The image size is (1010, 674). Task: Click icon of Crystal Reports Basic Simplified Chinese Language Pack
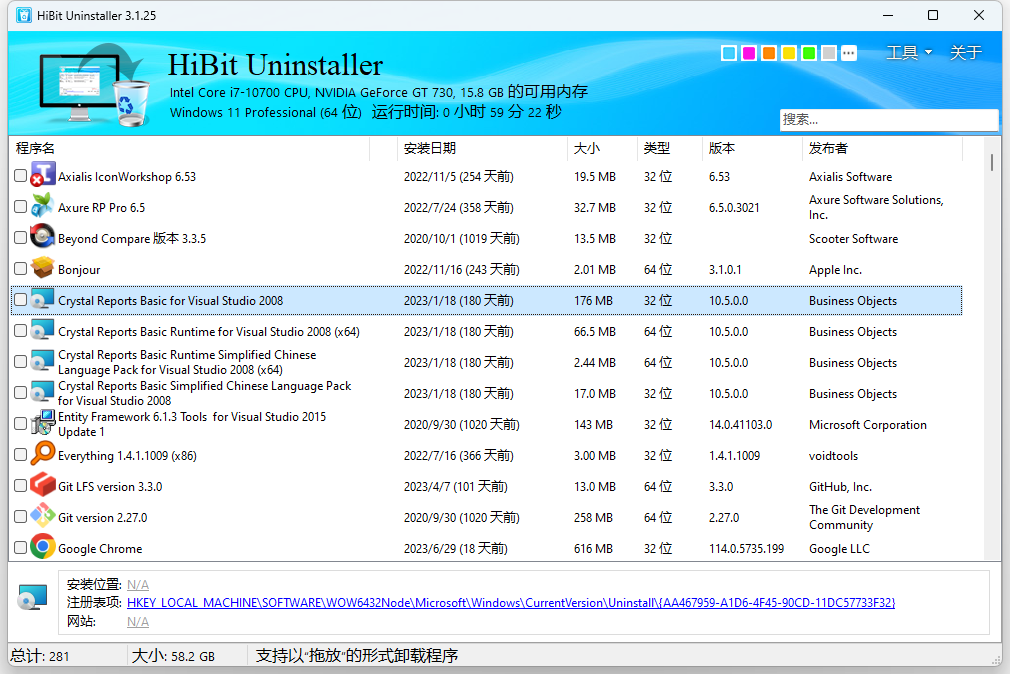click(43, 392)
